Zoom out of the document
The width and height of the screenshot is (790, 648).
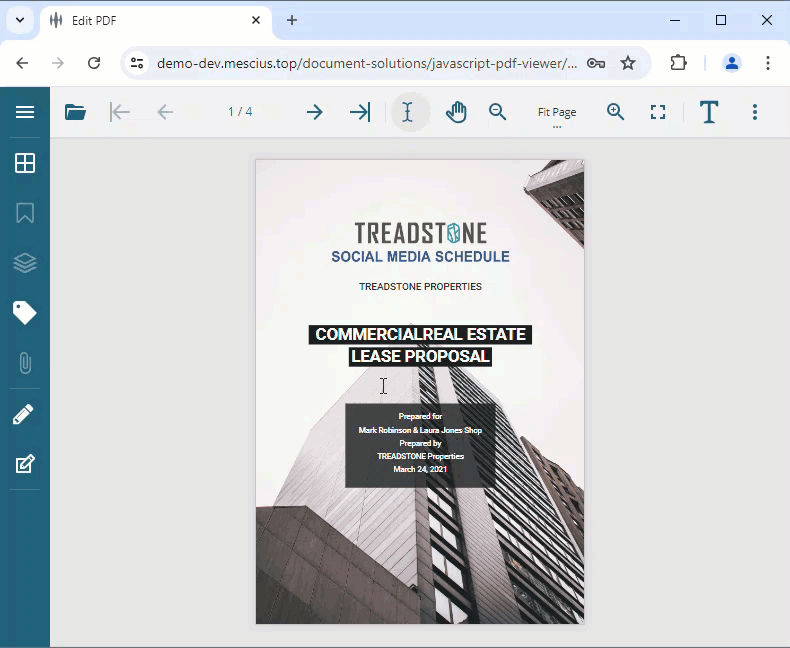[497, 112]
